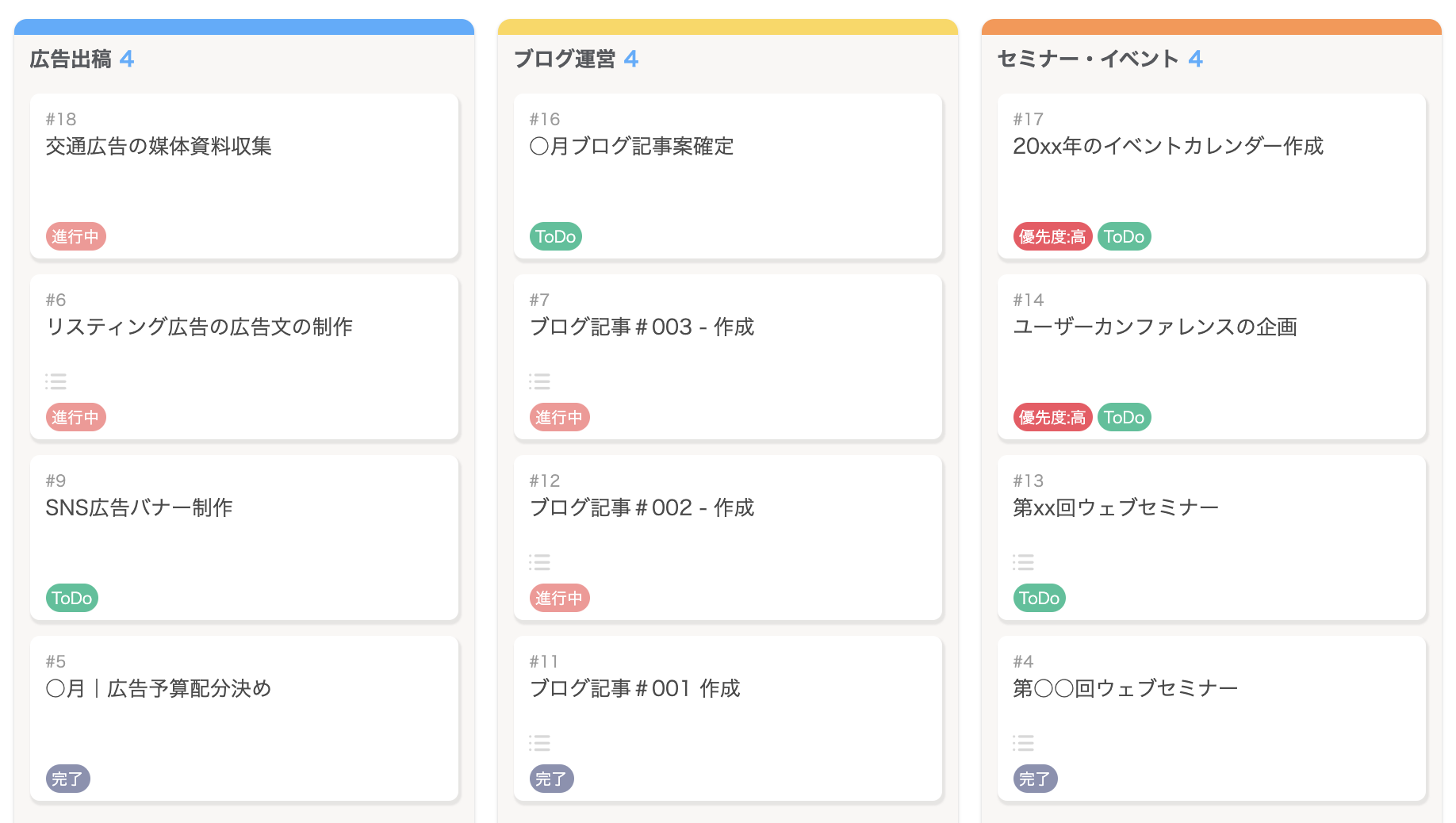Screen dimensions: 1456x823
Task: Click 完了 tag on card #11
Action: pyautogui.click(x=551, y=779)
